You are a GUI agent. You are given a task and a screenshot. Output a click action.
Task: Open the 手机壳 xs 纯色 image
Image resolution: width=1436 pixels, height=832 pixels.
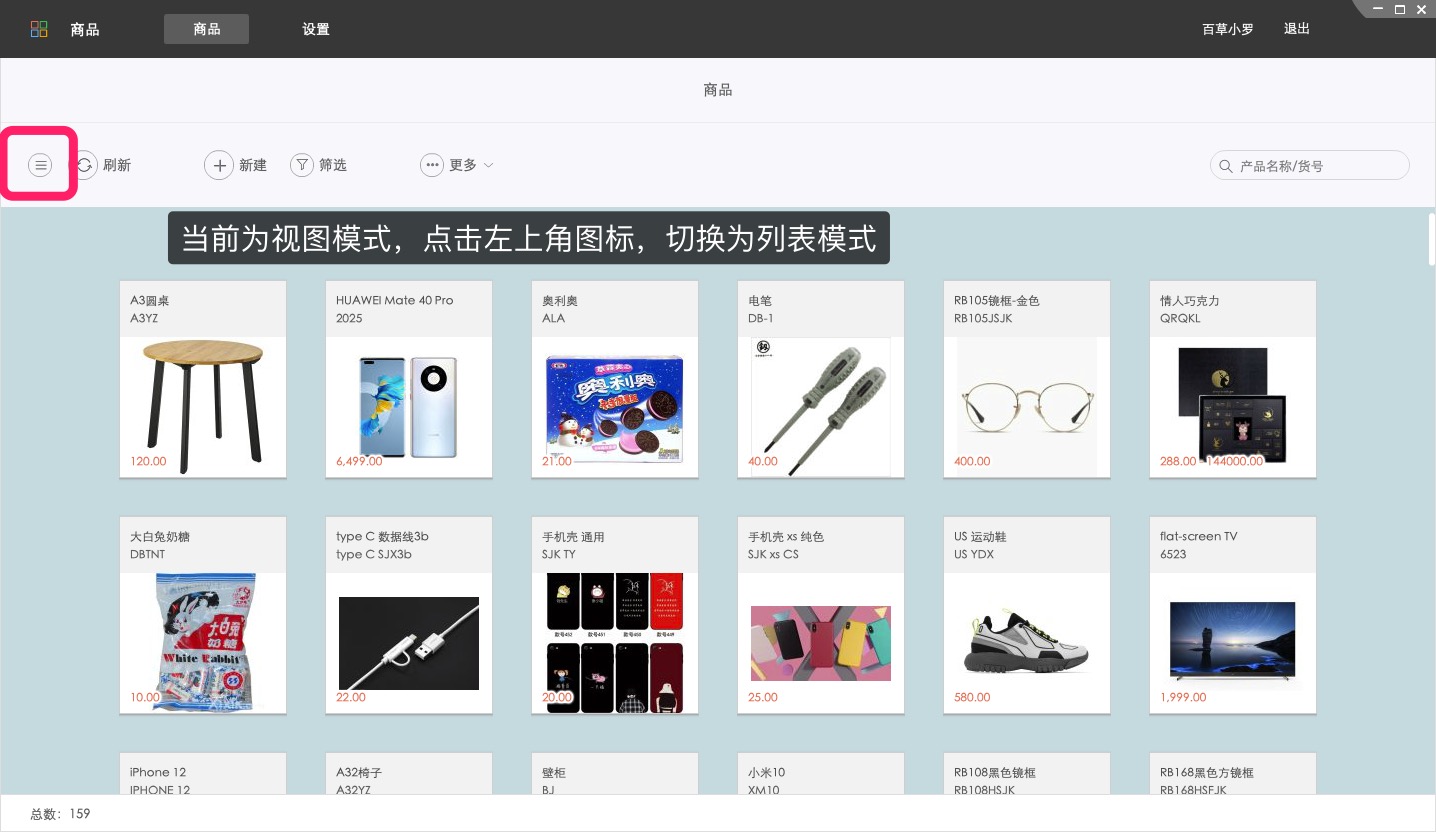point(821,643)
